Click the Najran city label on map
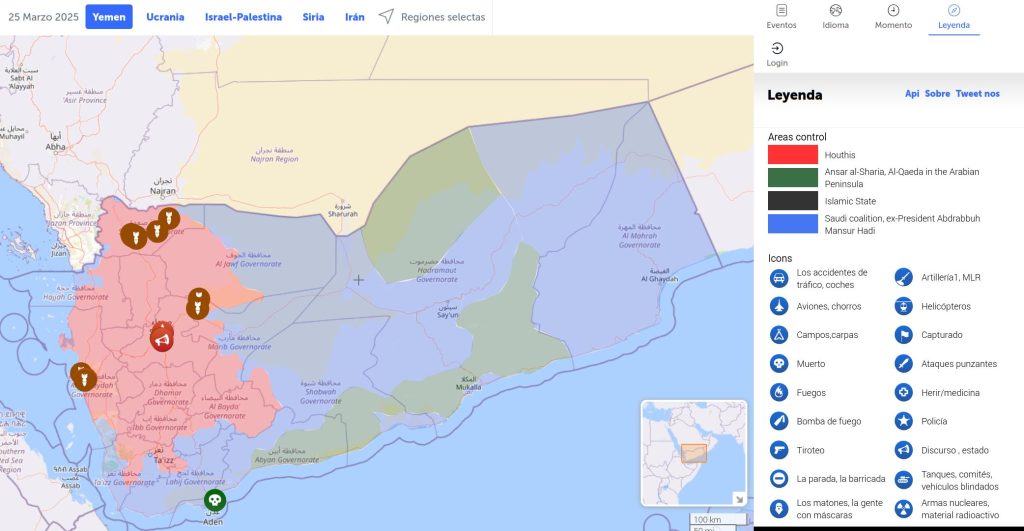The width and height of the screenshot is (1024, 531). (163, 187)
